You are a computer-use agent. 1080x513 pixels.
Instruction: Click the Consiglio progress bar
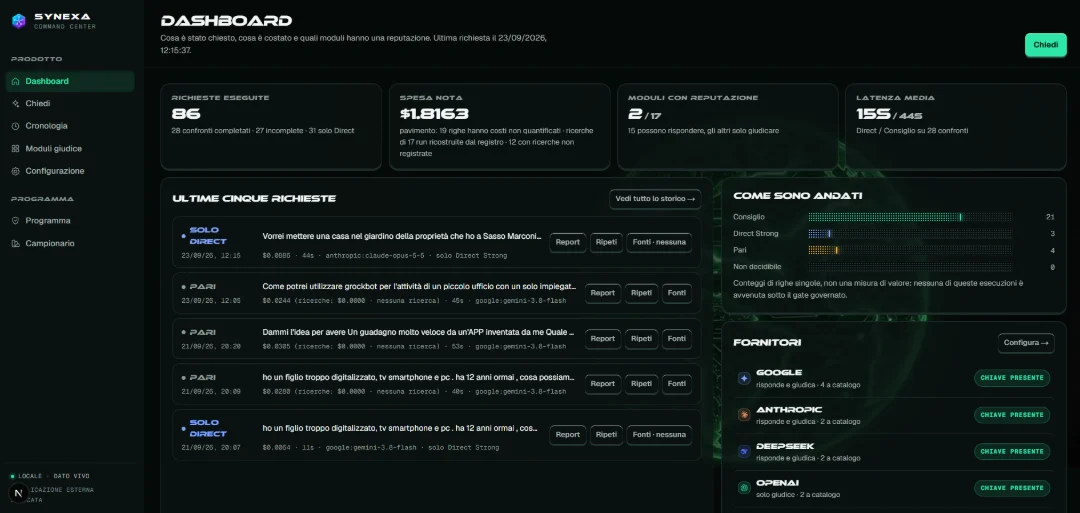[910, 217]
